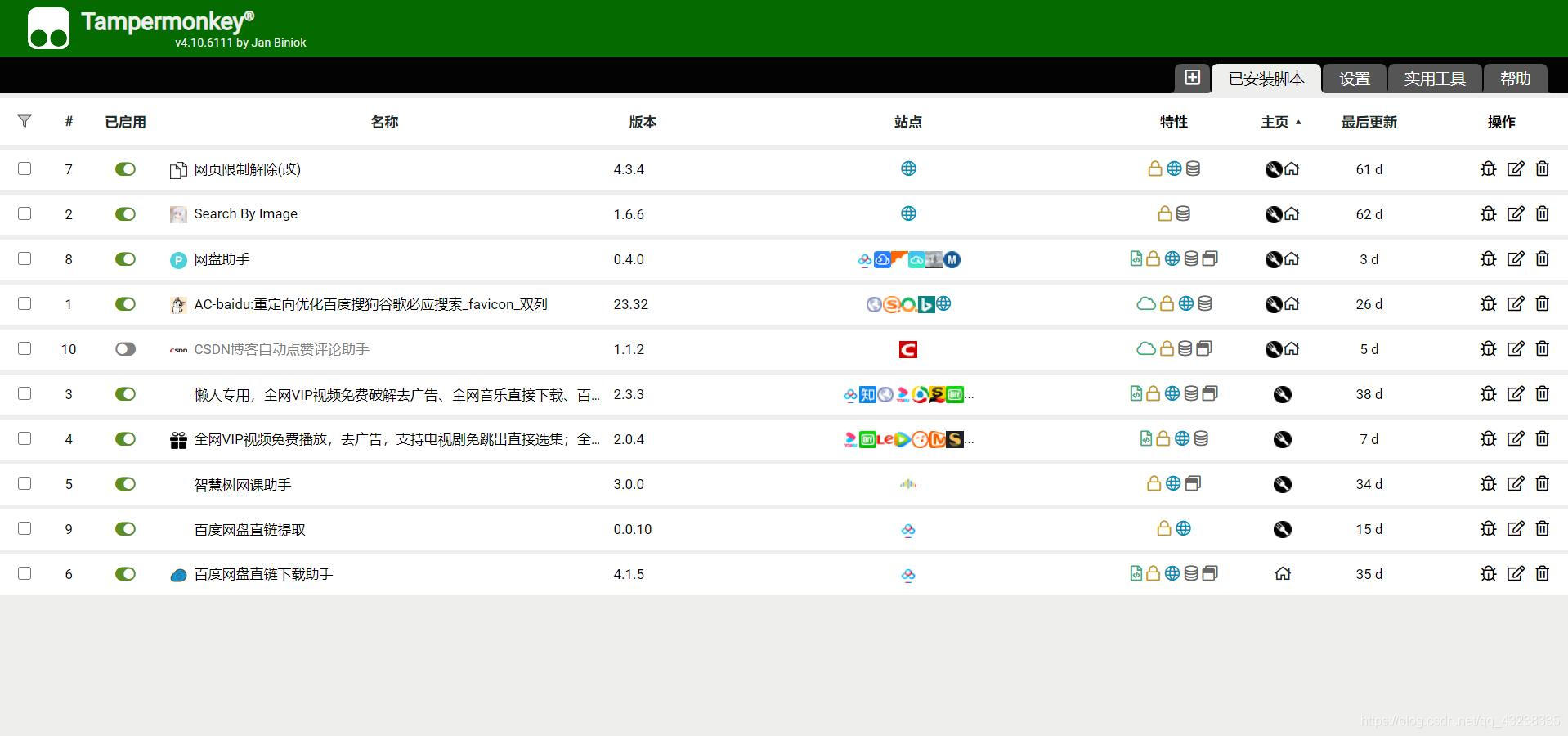1568x736 pixels.
Task: Sort scripts by 主页 column arrow
Action: pos(1298,122)
